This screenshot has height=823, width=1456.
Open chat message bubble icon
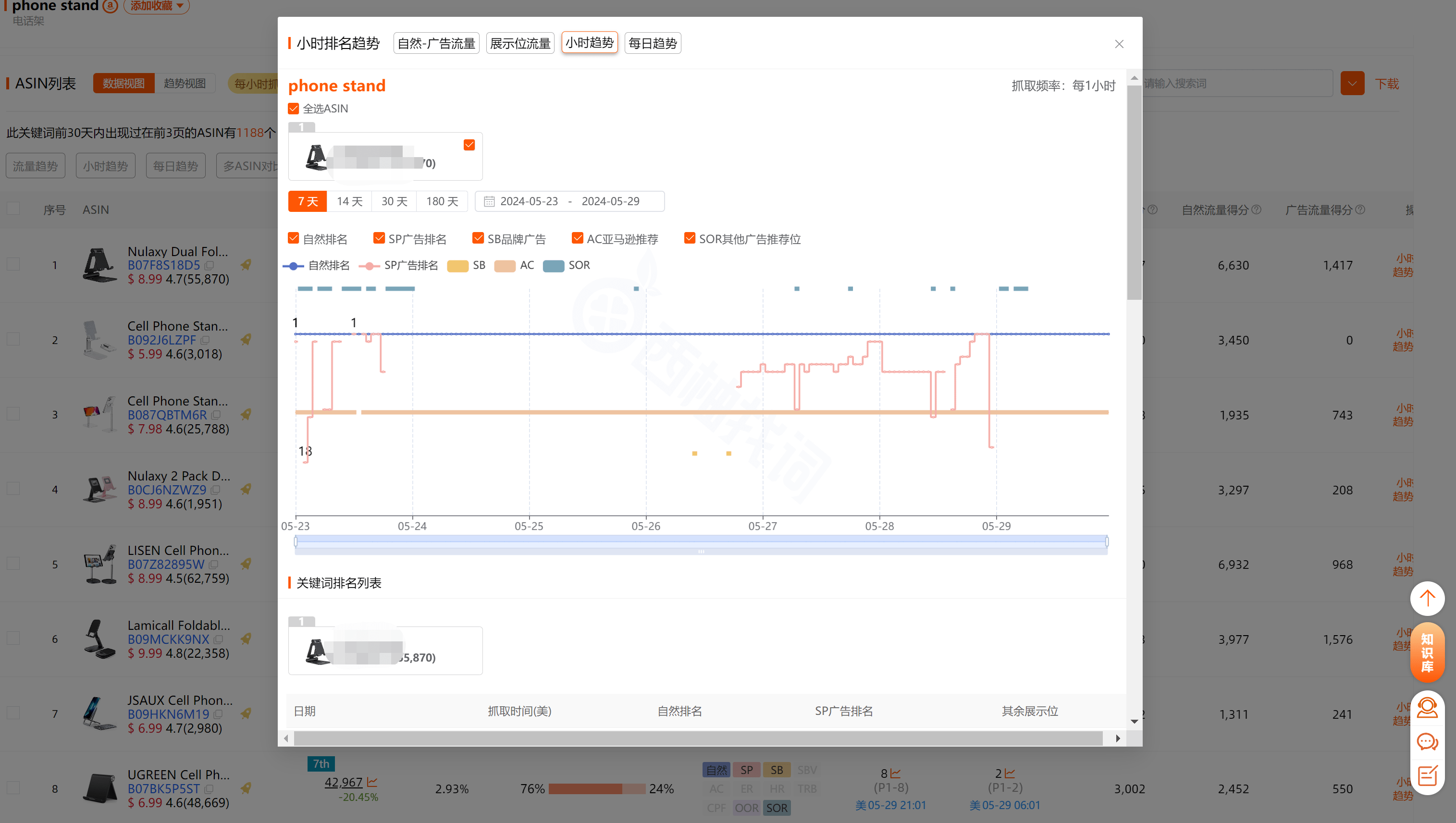pos(1427,742)
